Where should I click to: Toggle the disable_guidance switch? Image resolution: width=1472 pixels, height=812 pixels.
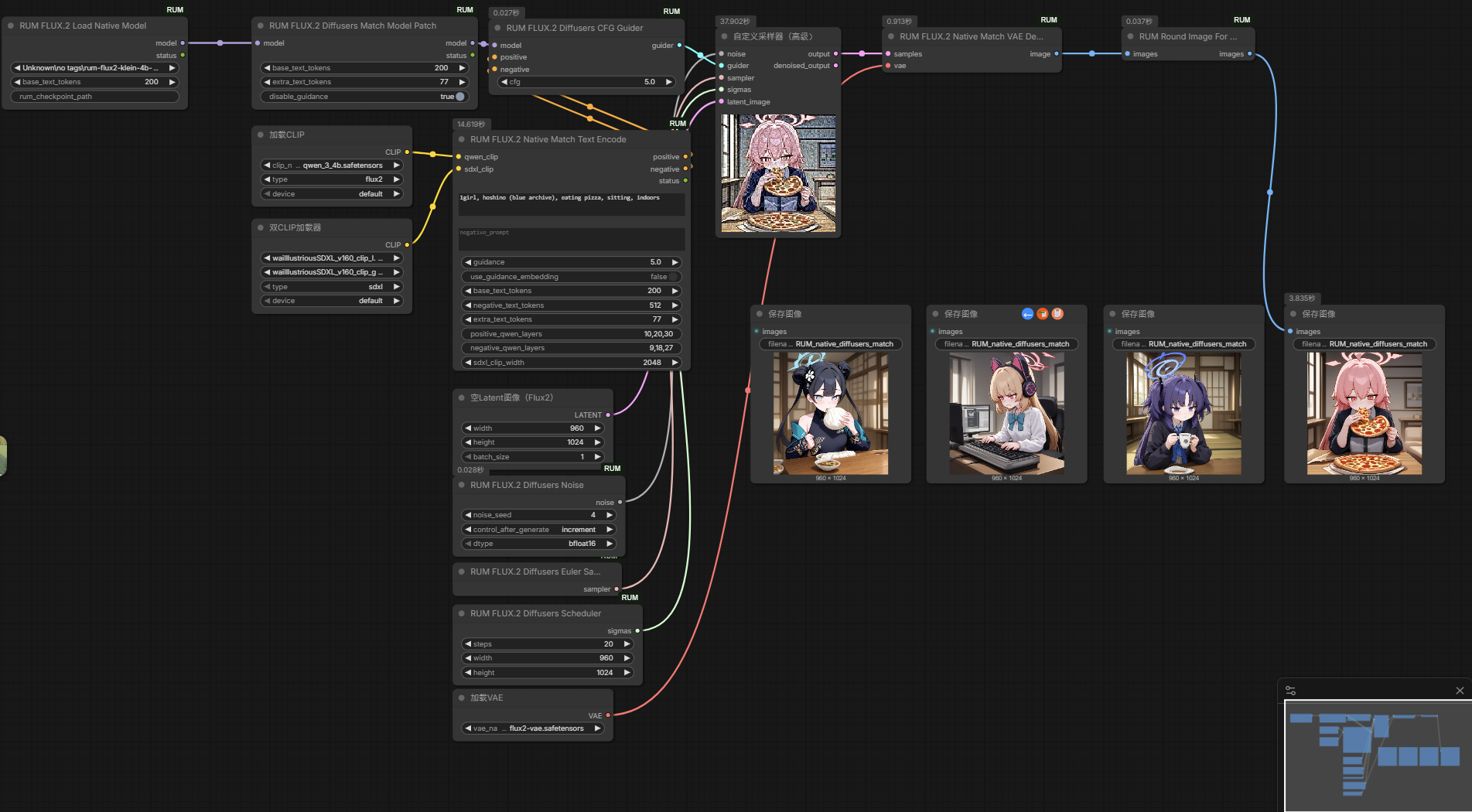[x=460, y=97]
